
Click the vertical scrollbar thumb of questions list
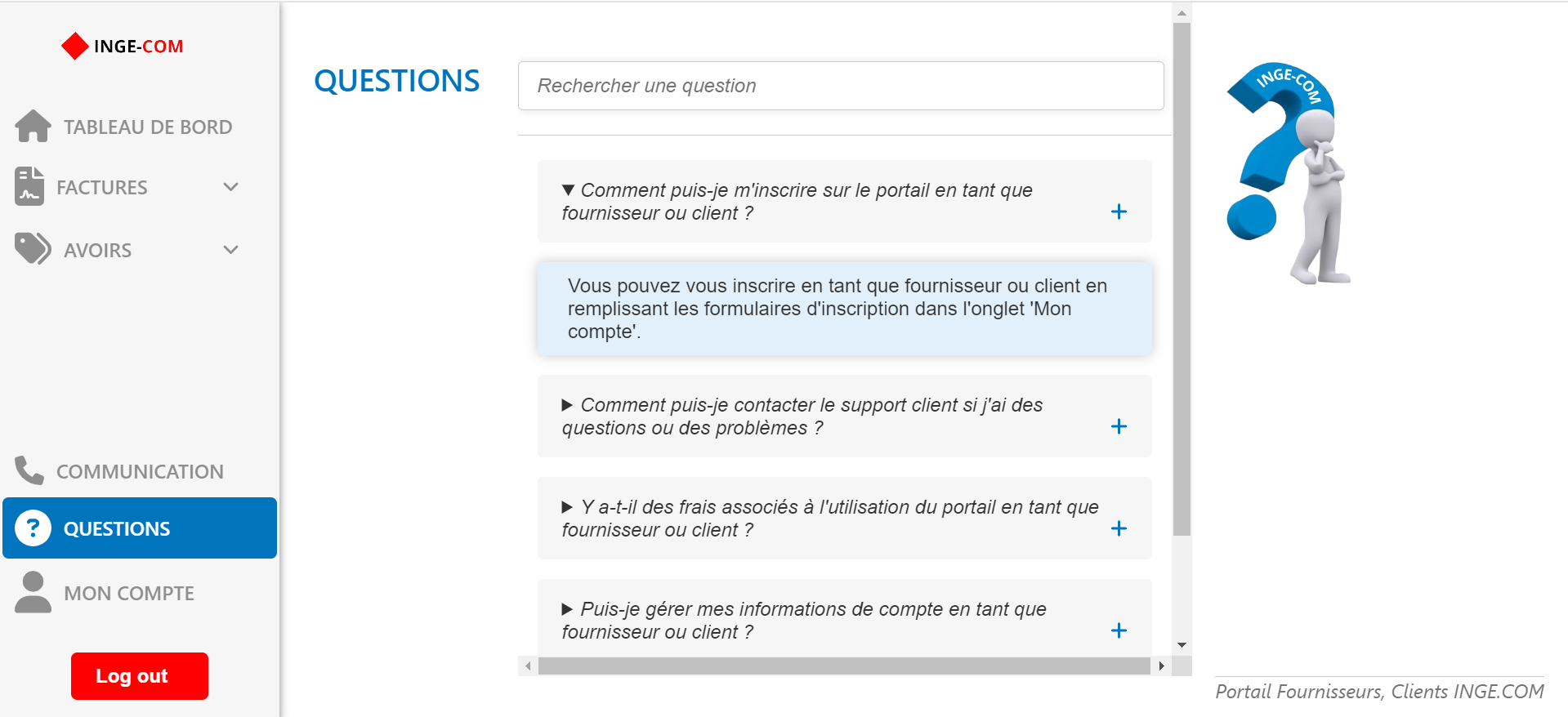1182,278
